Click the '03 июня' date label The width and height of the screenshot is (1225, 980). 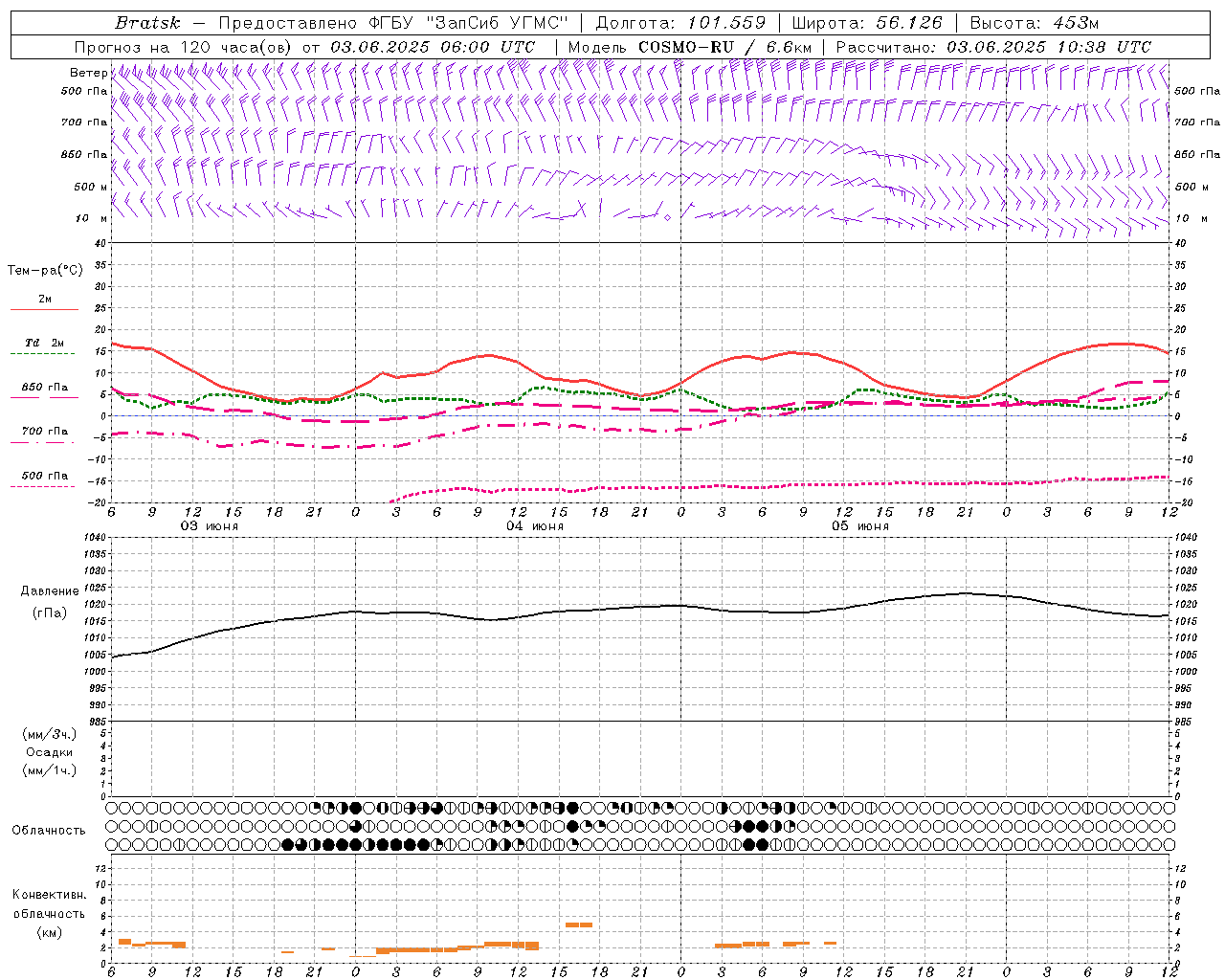coord(210,526)
